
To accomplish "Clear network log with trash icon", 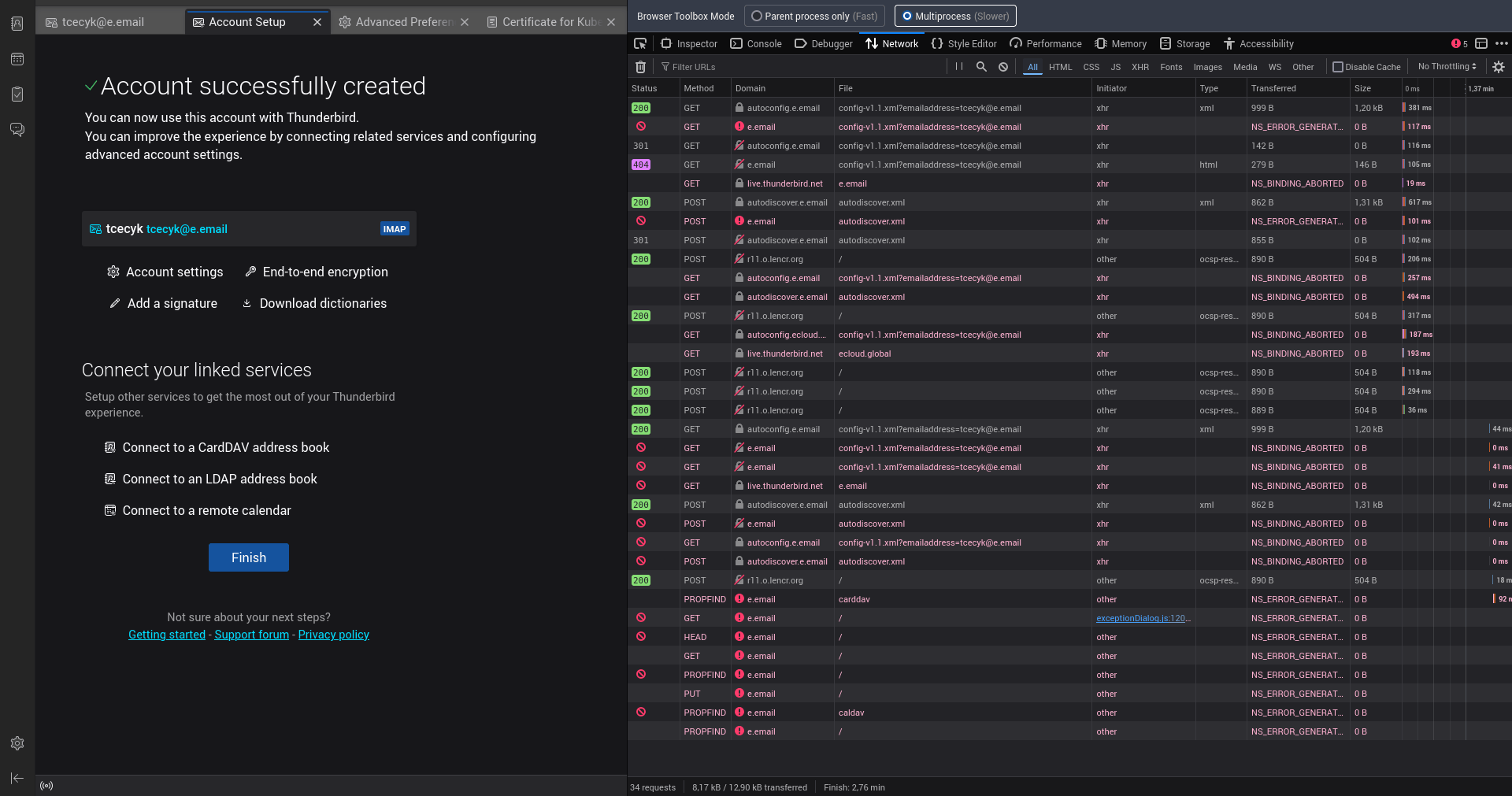I will click(641, 67).
